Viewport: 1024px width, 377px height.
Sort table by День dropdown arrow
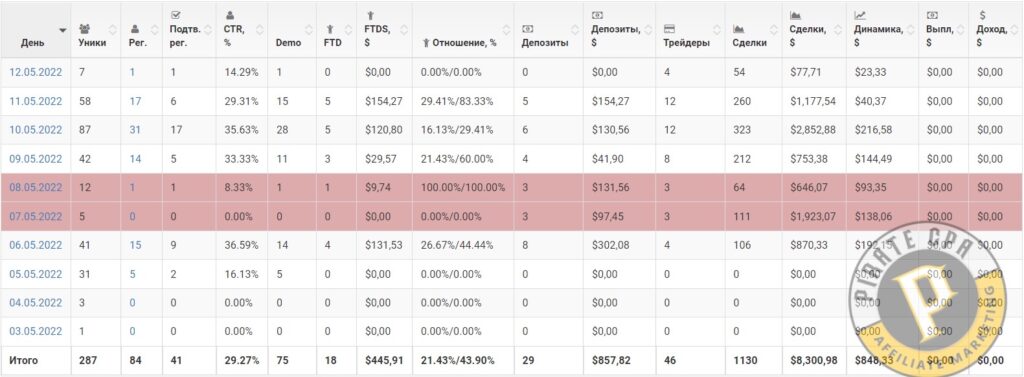(x=63, y=30)
